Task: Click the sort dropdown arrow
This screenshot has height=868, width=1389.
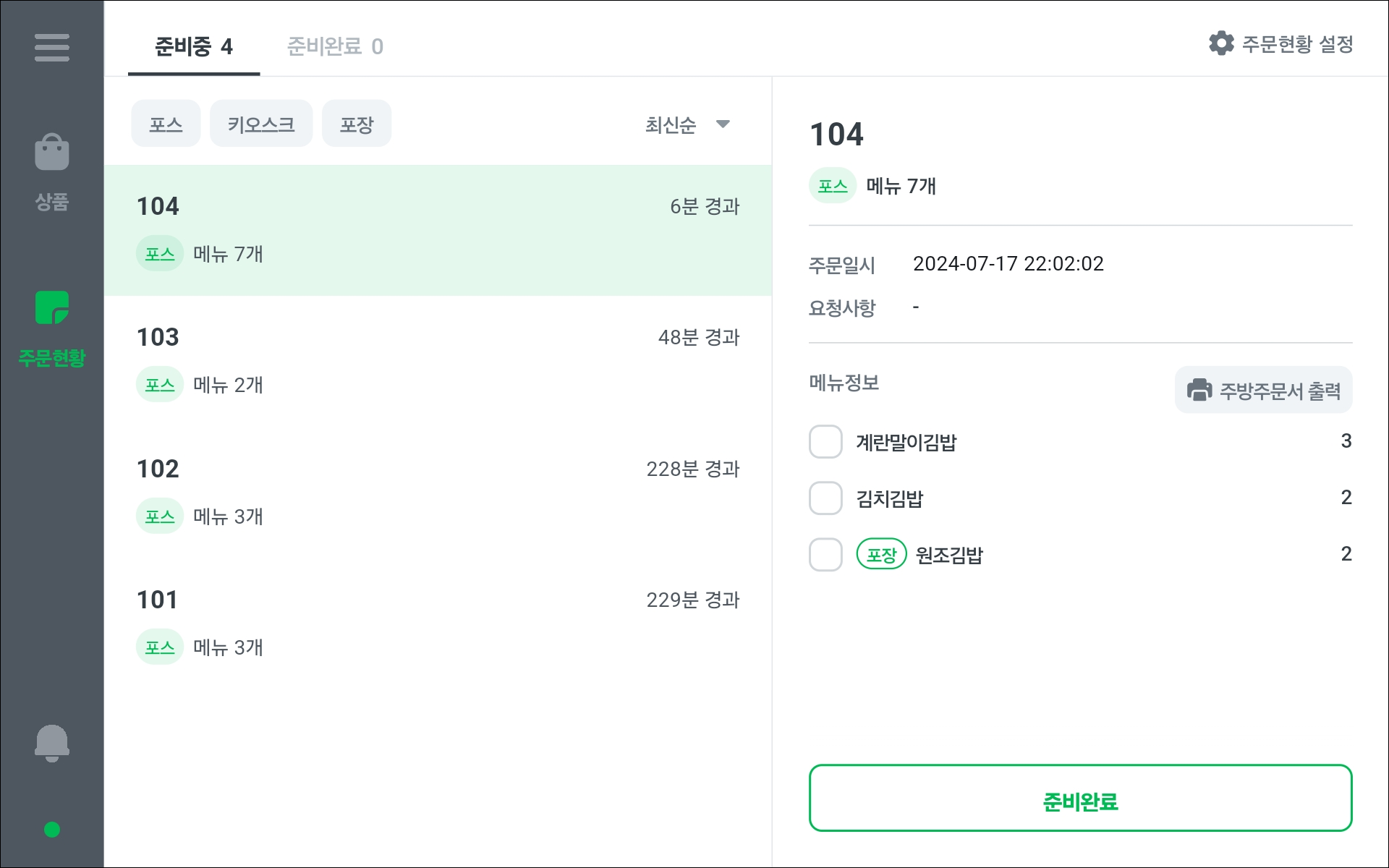Action: tap(723, 124)
